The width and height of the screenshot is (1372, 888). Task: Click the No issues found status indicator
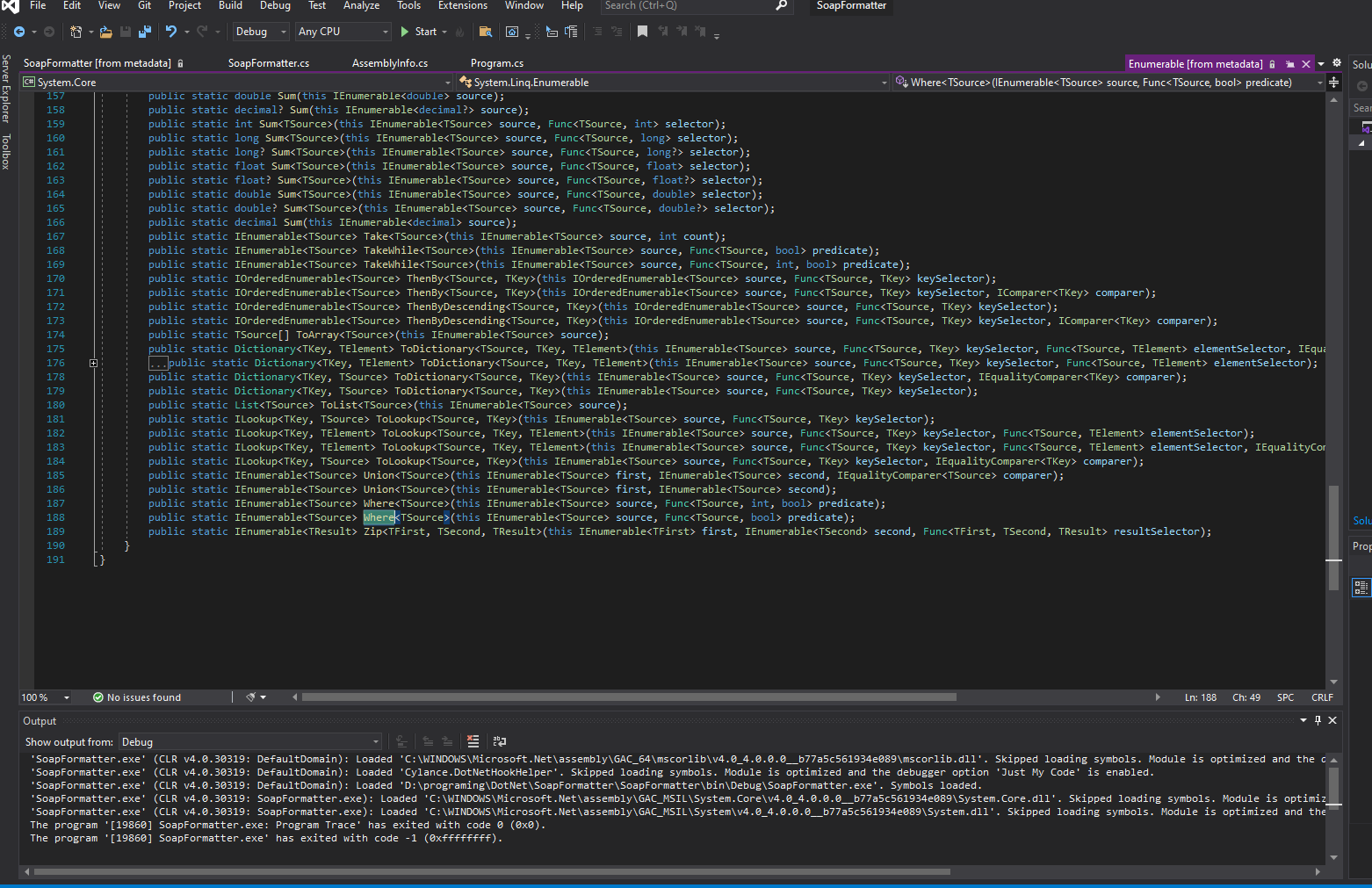137,697
